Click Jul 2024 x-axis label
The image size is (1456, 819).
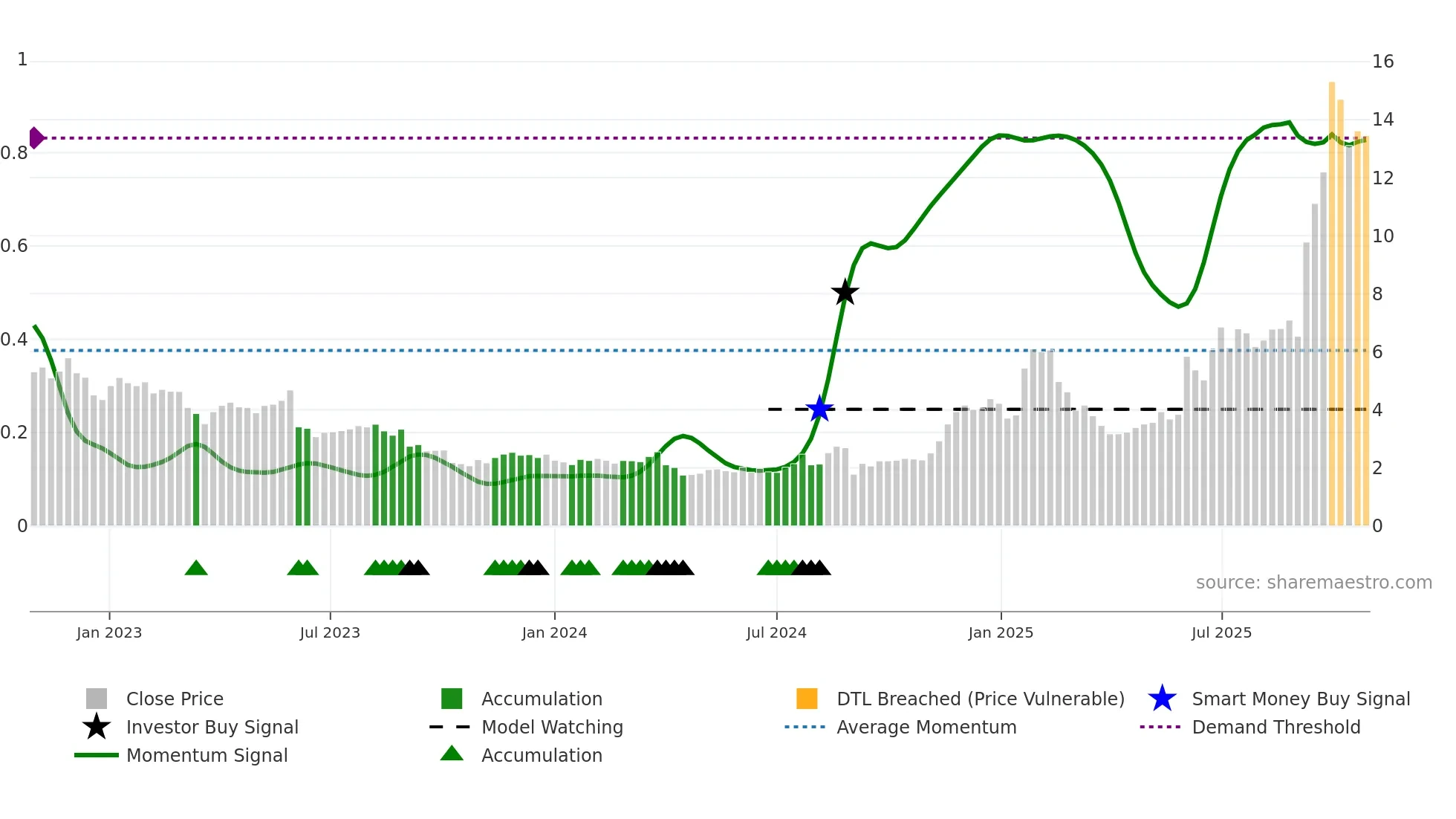click(x=776, y=632)
